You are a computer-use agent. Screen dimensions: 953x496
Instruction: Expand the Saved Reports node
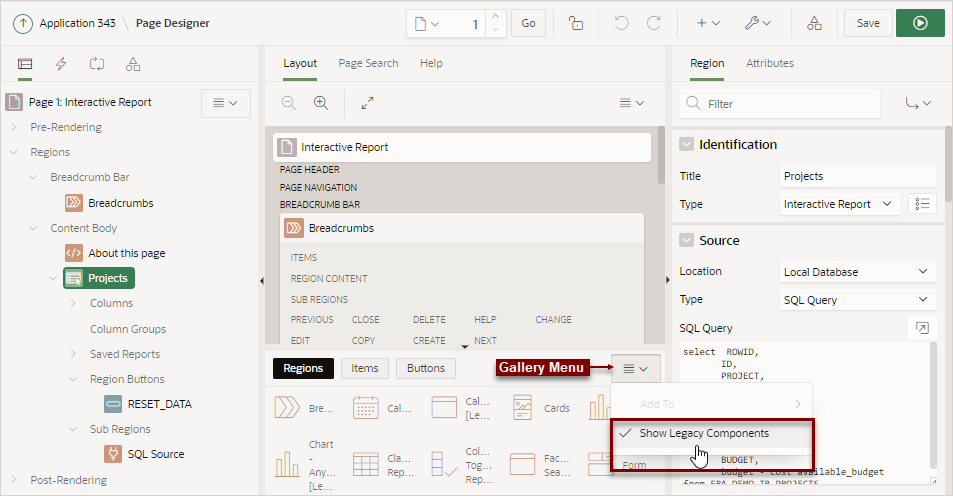pyautogui.click(x=73, y=354)
